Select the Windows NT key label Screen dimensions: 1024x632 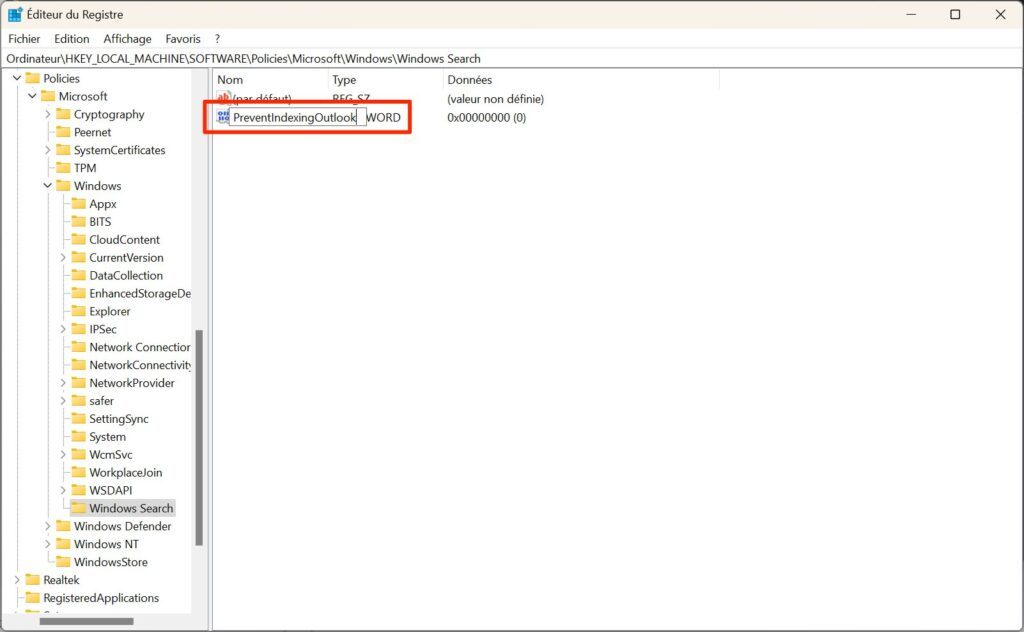click(106, 544)
